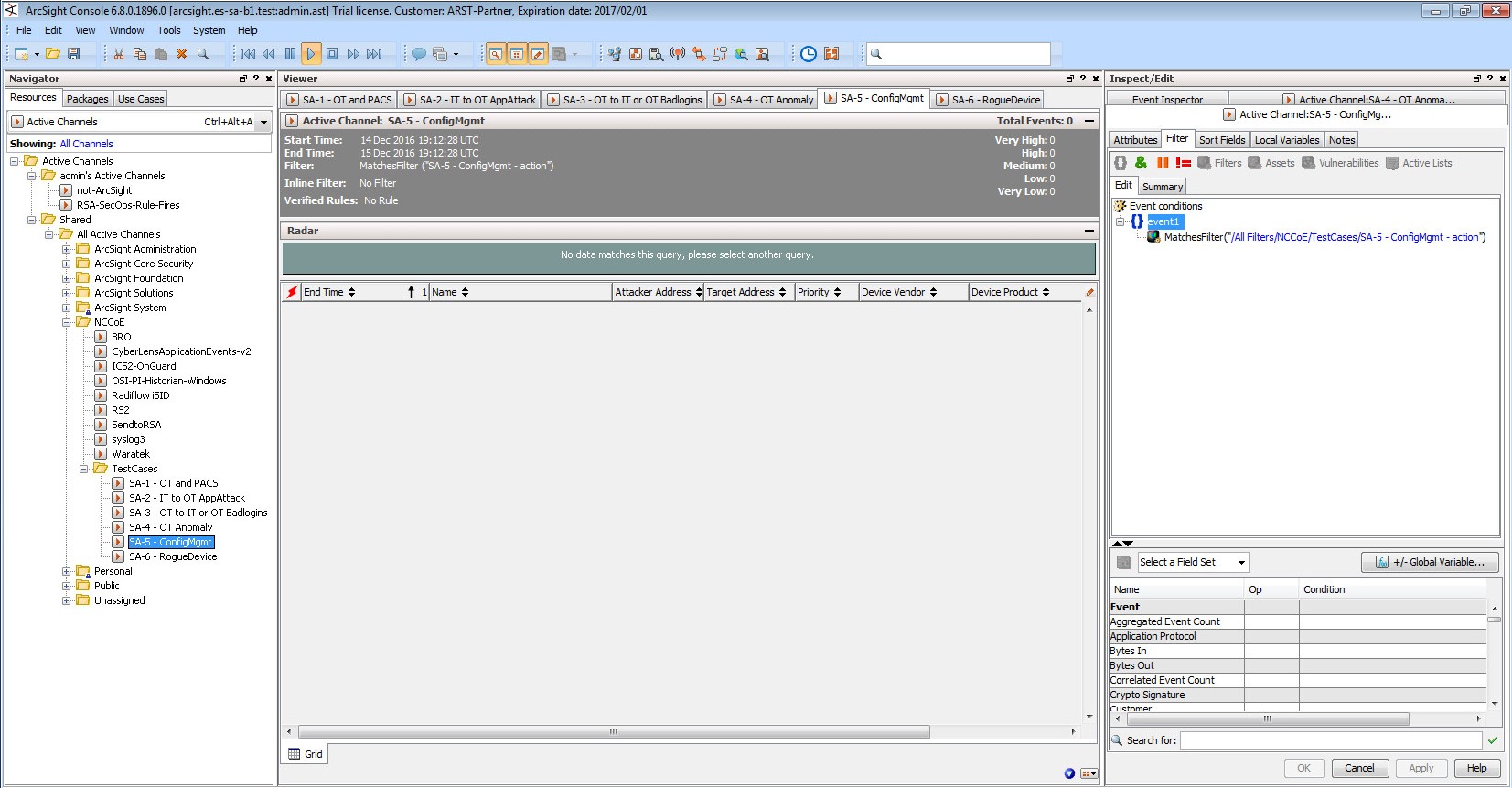Switch to the Packages tab
The image size is (1512, 788).
tap(88, 99)
